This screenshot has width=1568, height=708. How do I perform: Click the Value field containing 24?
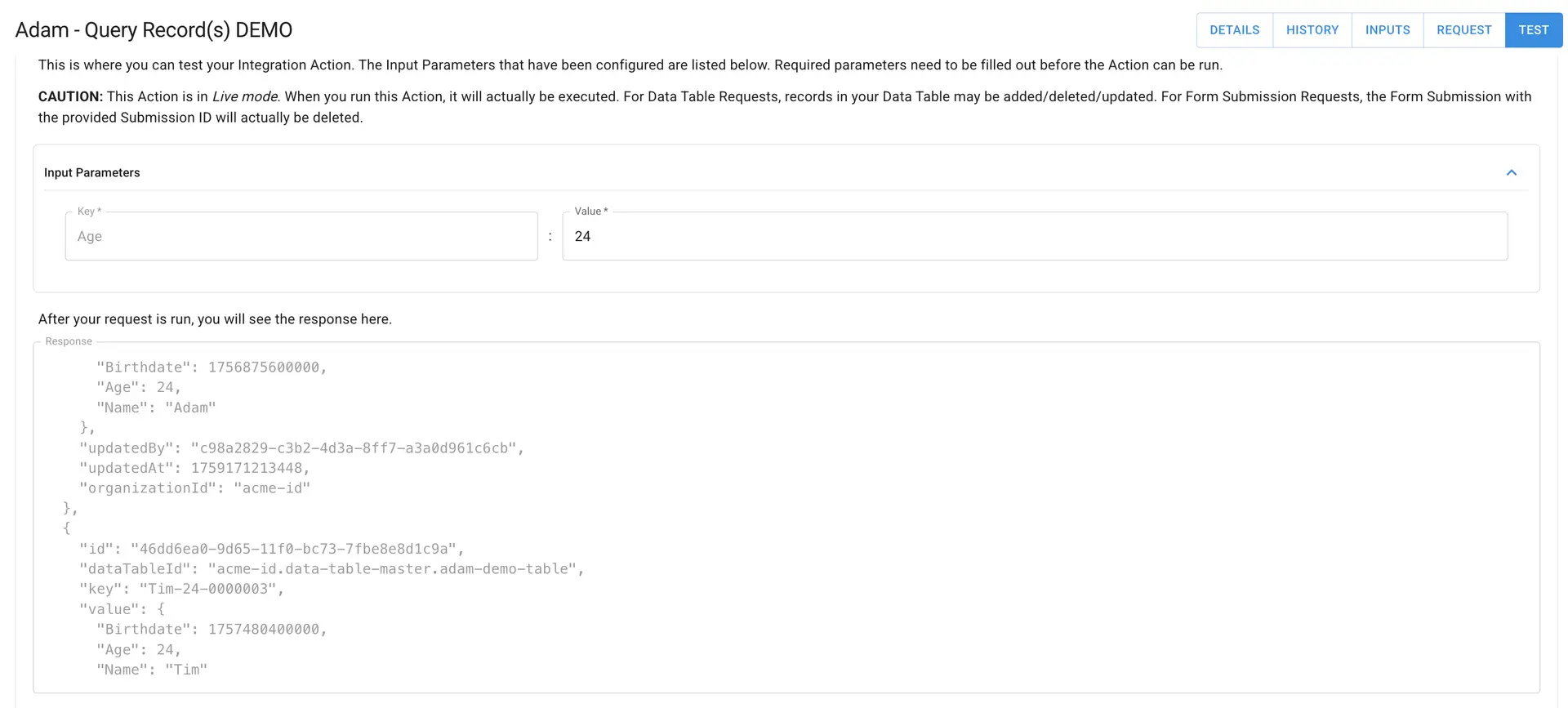click(x=1034, y=236)
